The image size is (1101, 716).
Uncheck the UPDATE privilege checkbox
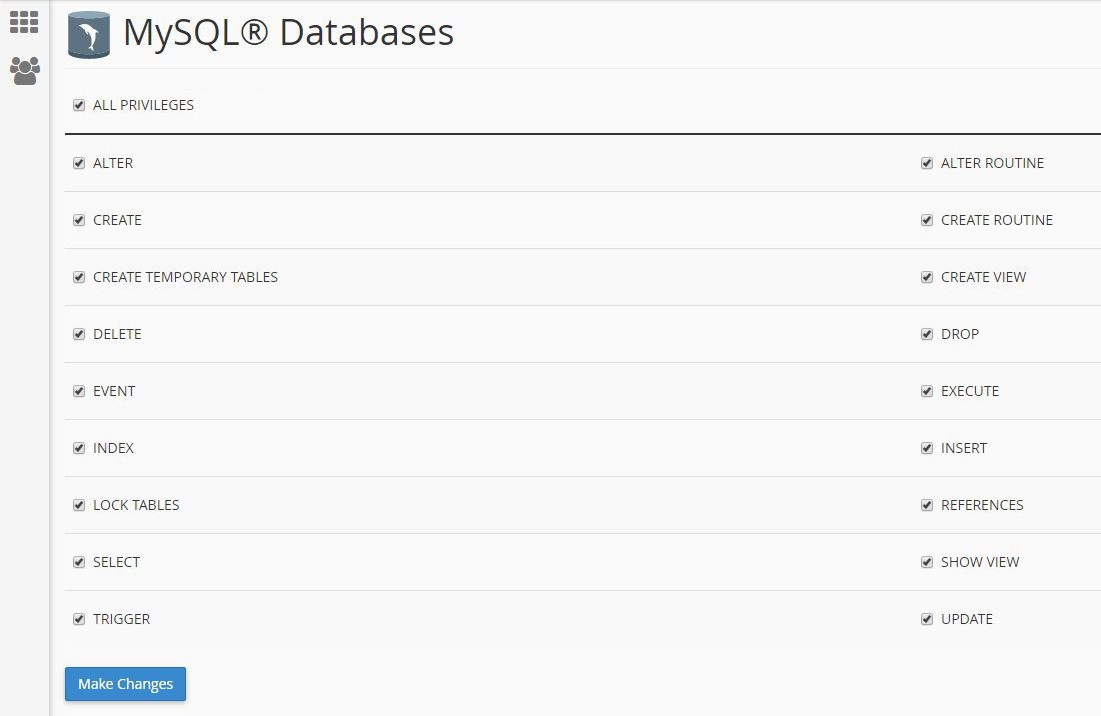(x=927, y=619)
